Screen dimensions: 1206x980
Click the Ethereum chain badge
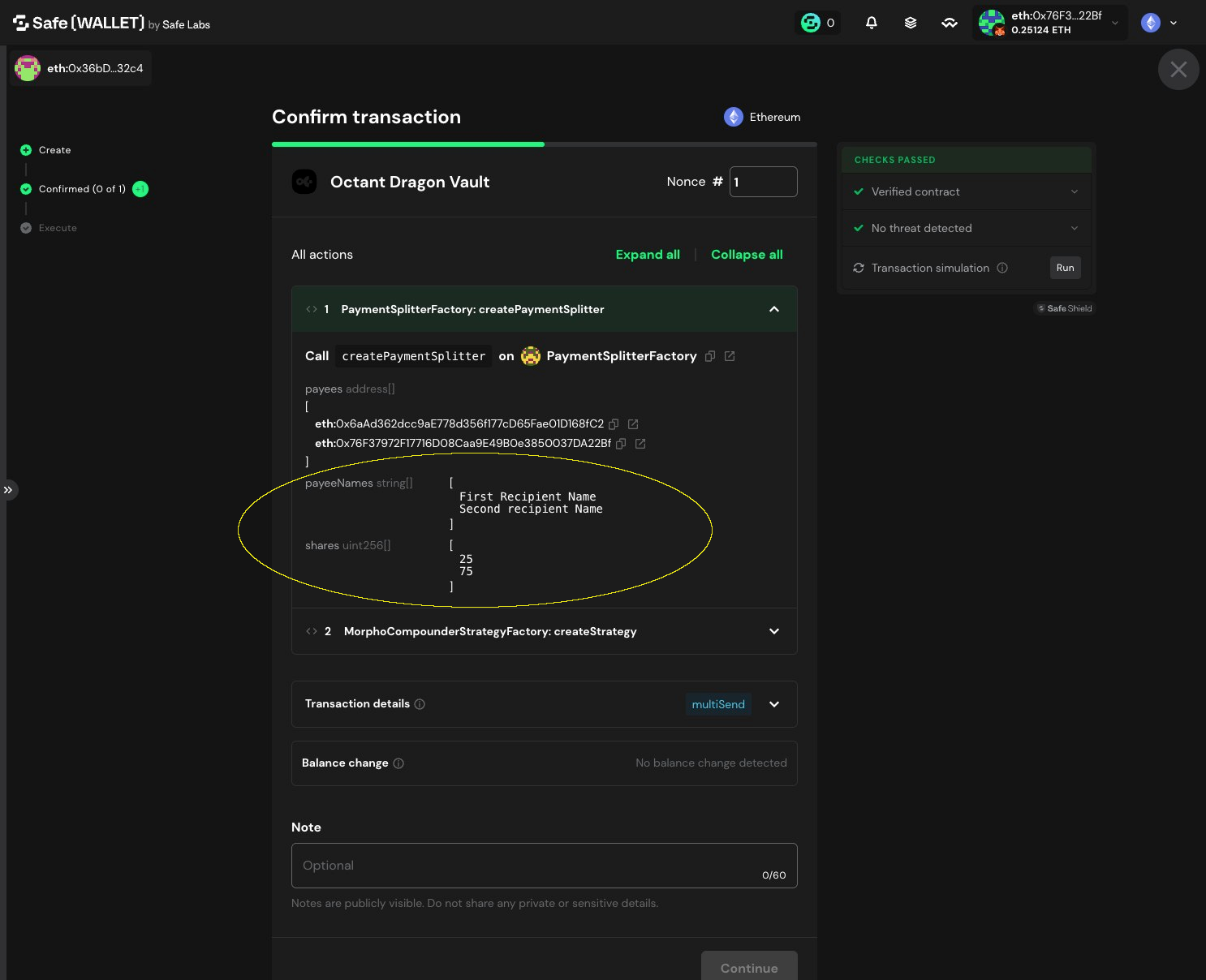click(762, 117)
